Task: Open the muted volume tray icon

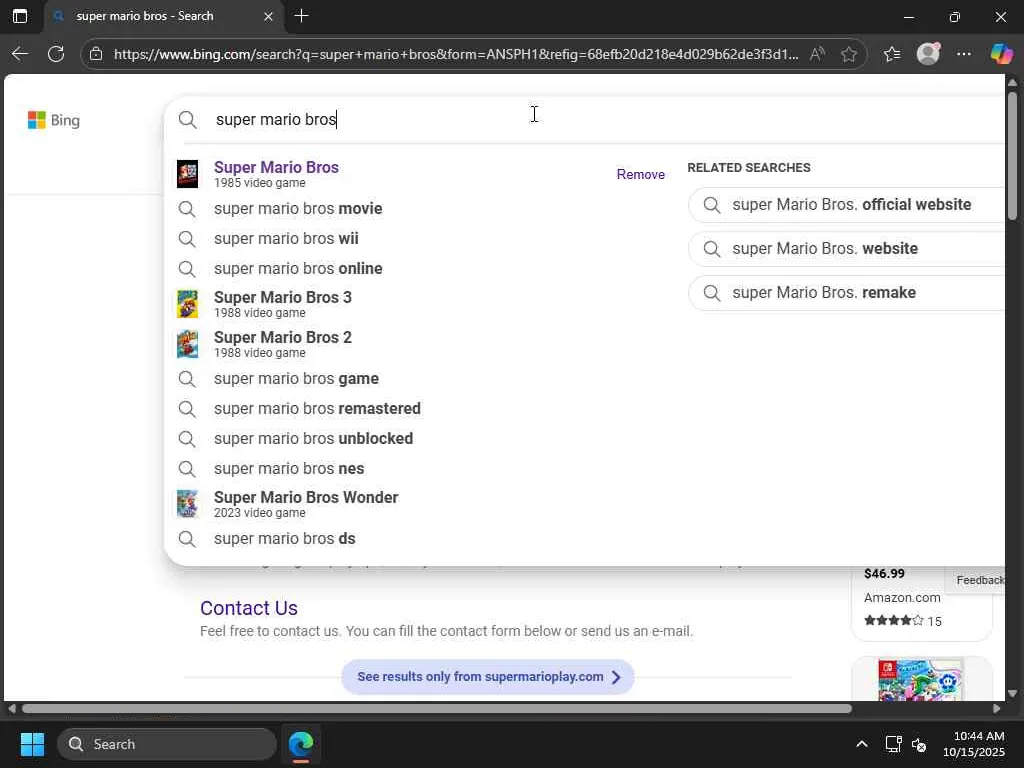Action: (x=919, y=744)
